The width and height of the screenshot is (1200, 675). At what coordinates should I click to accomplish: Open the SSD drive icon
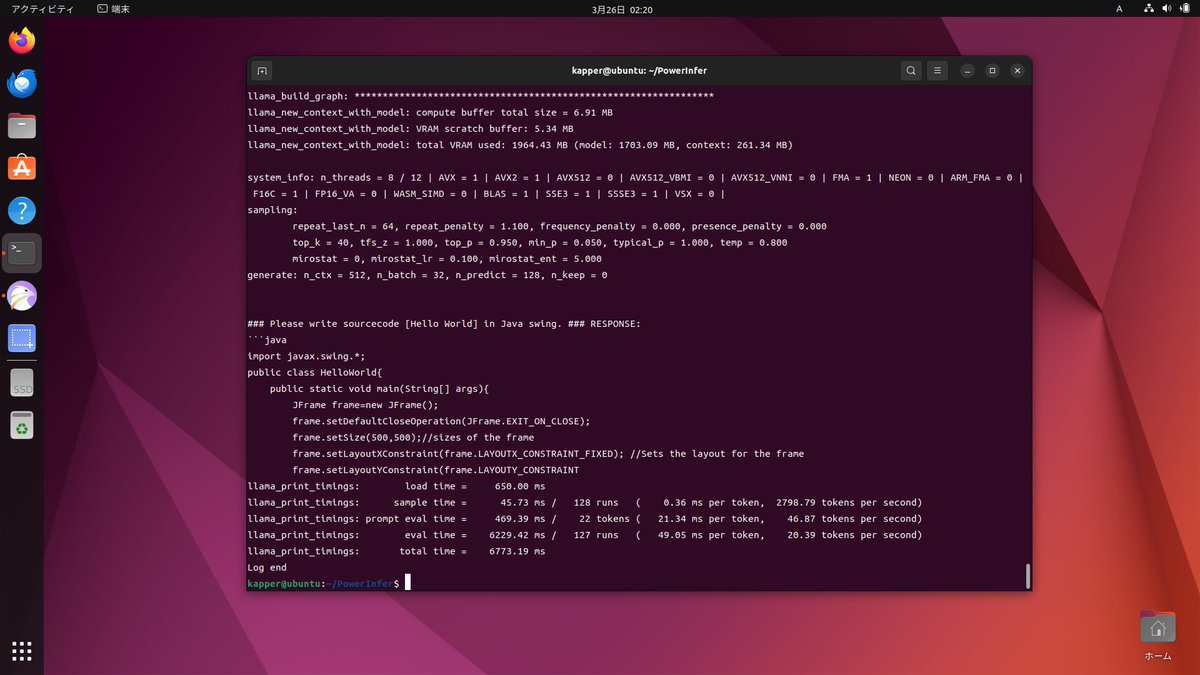click(22, 383)
